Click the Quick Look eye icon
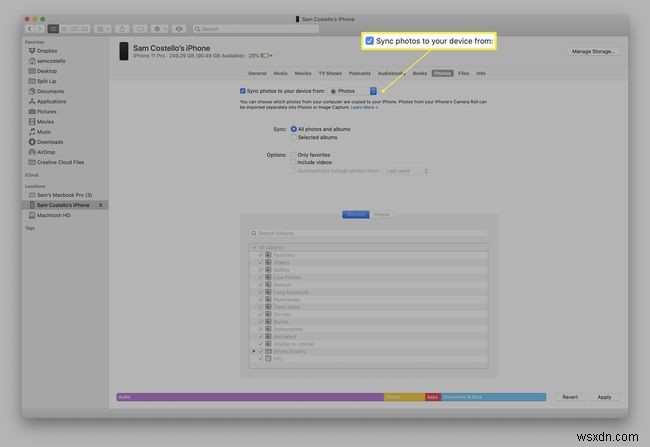The width and height of the screenshot is (650, 447). [x=179, y=29]
